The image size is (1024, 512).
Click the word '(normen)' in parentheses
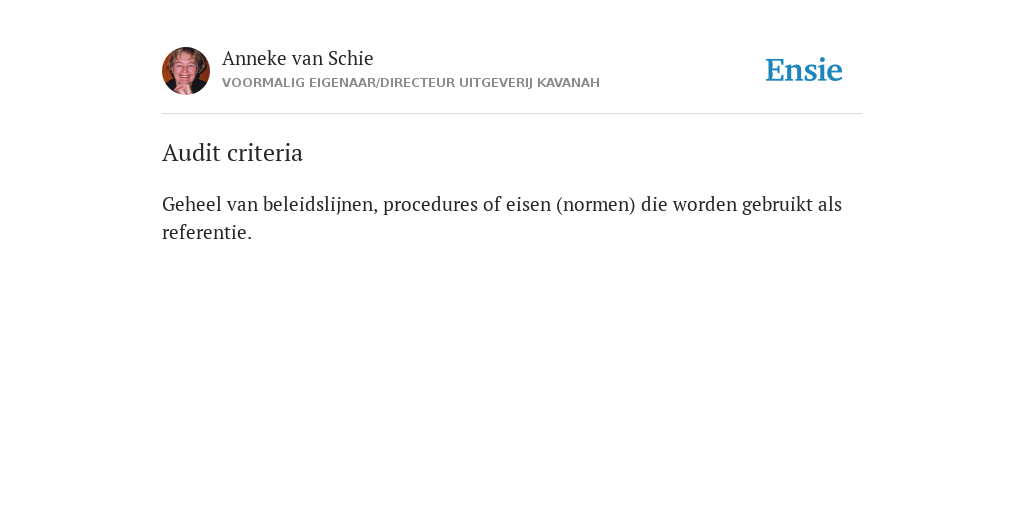pos(596,204)
